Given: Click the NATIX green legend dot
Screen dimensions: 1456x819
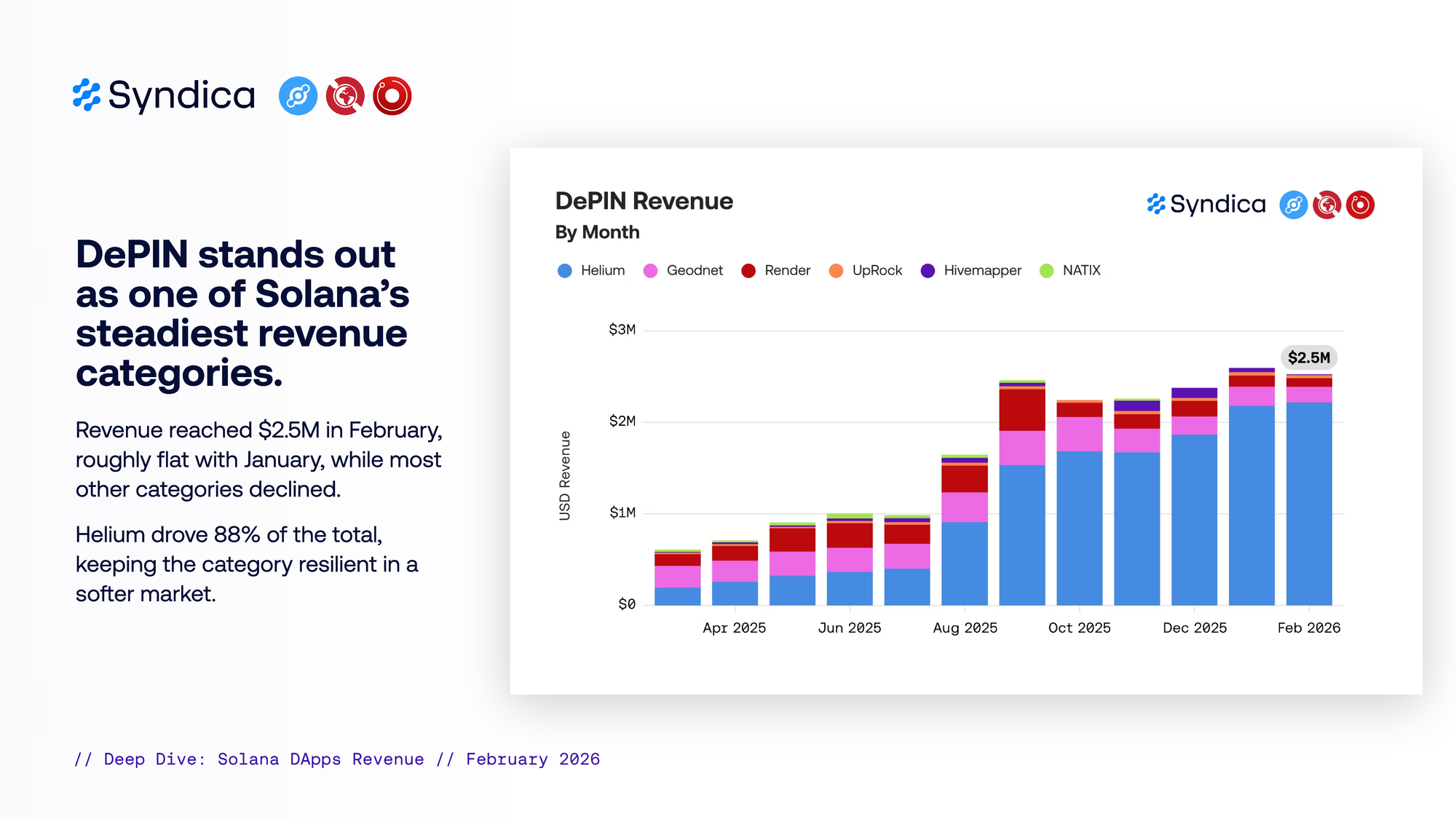Looking at the screenshot, I should 1047,271.
